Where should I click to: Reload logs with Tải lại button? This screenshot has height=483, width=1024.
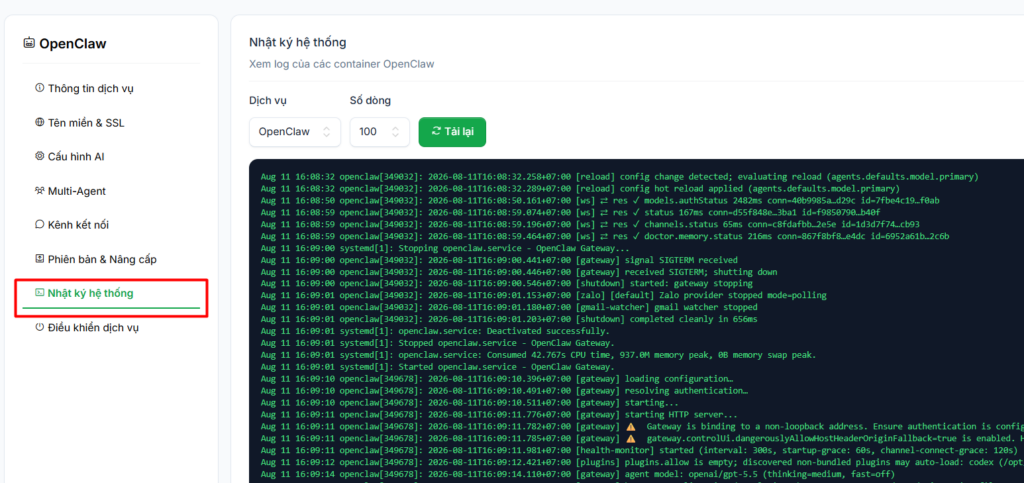click(x=452, y=132)
